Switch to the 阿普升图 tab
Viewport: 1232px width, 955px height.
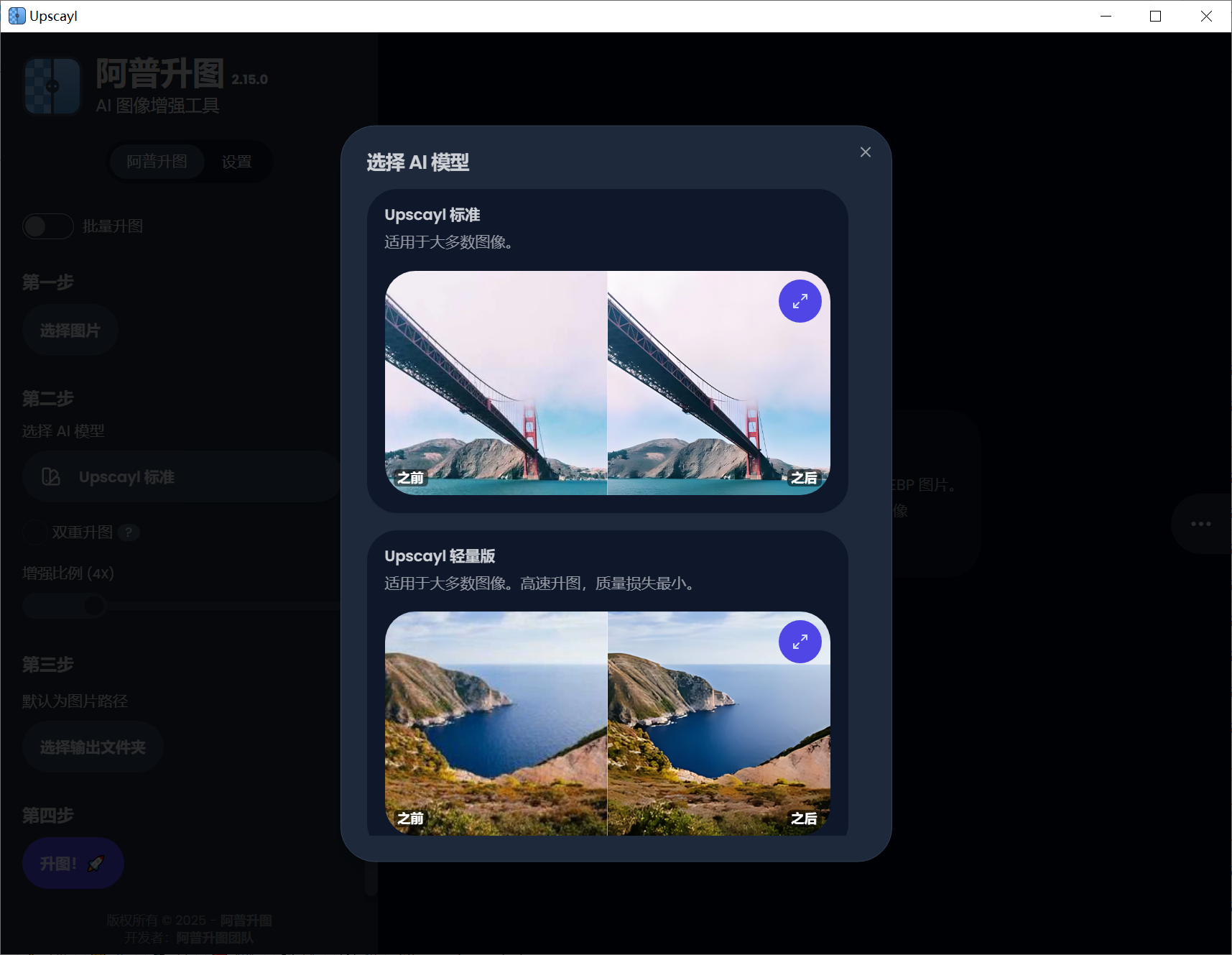tap(157, 162)
